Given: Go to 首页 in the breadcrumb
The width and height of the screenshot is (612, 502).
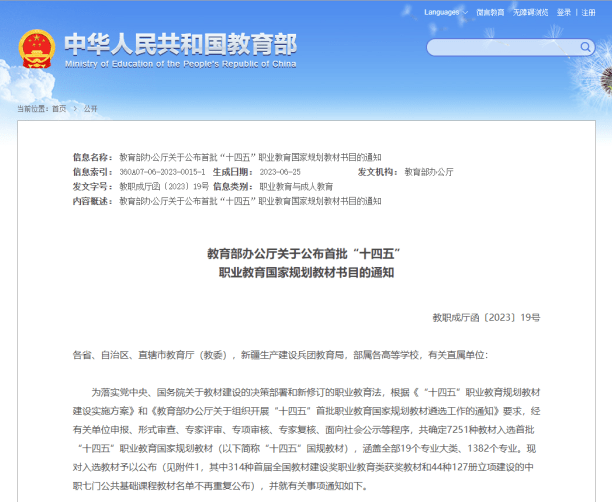Looking at the screenshot, I should tap(59, 109).
